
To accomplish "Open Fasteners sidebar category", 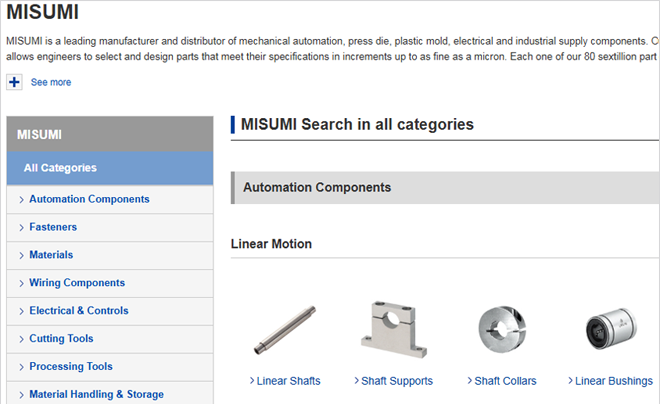I will (53, 227).
